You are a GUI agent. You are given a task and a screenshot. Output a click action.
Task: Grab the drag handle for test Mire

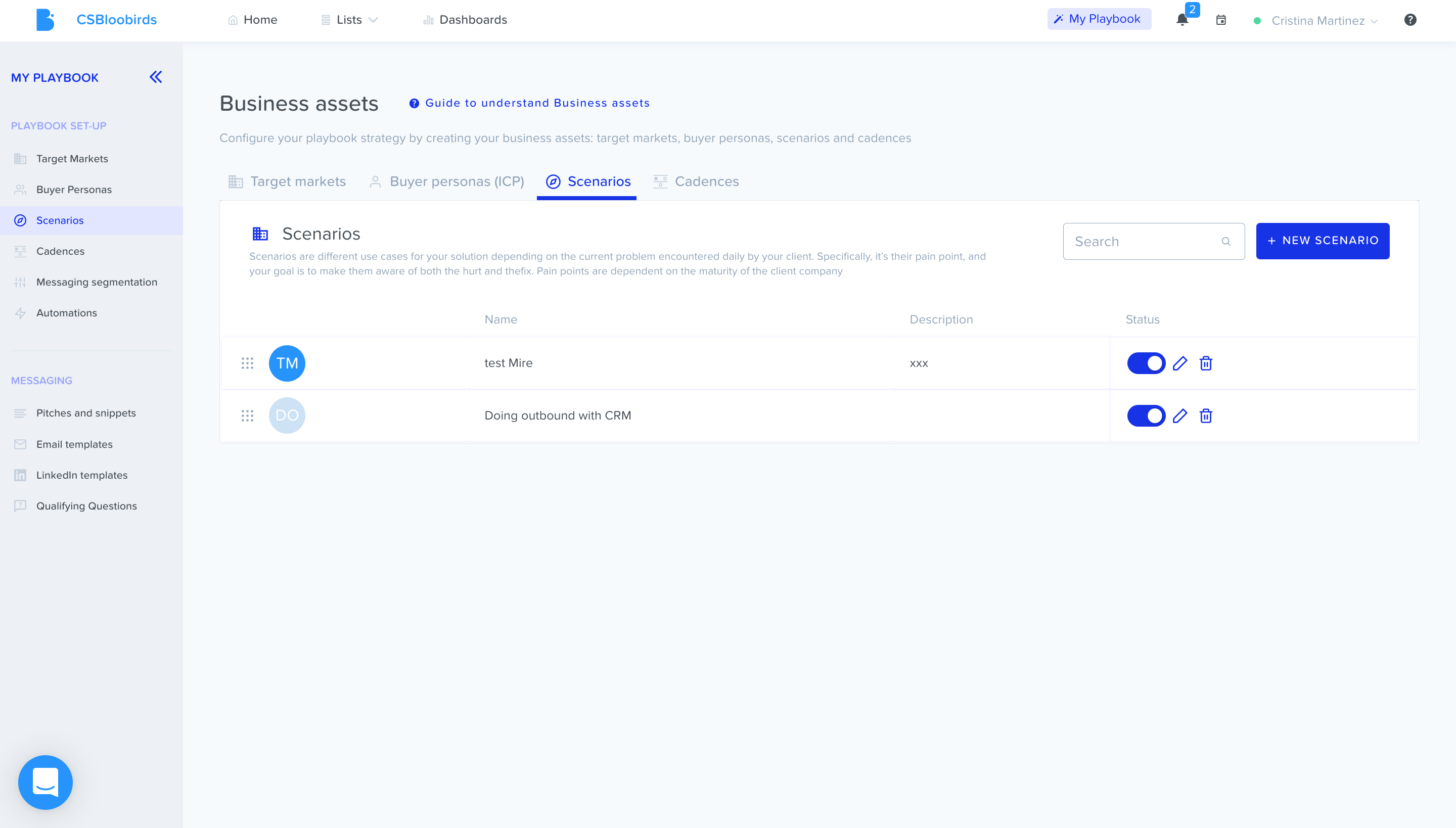247,363
